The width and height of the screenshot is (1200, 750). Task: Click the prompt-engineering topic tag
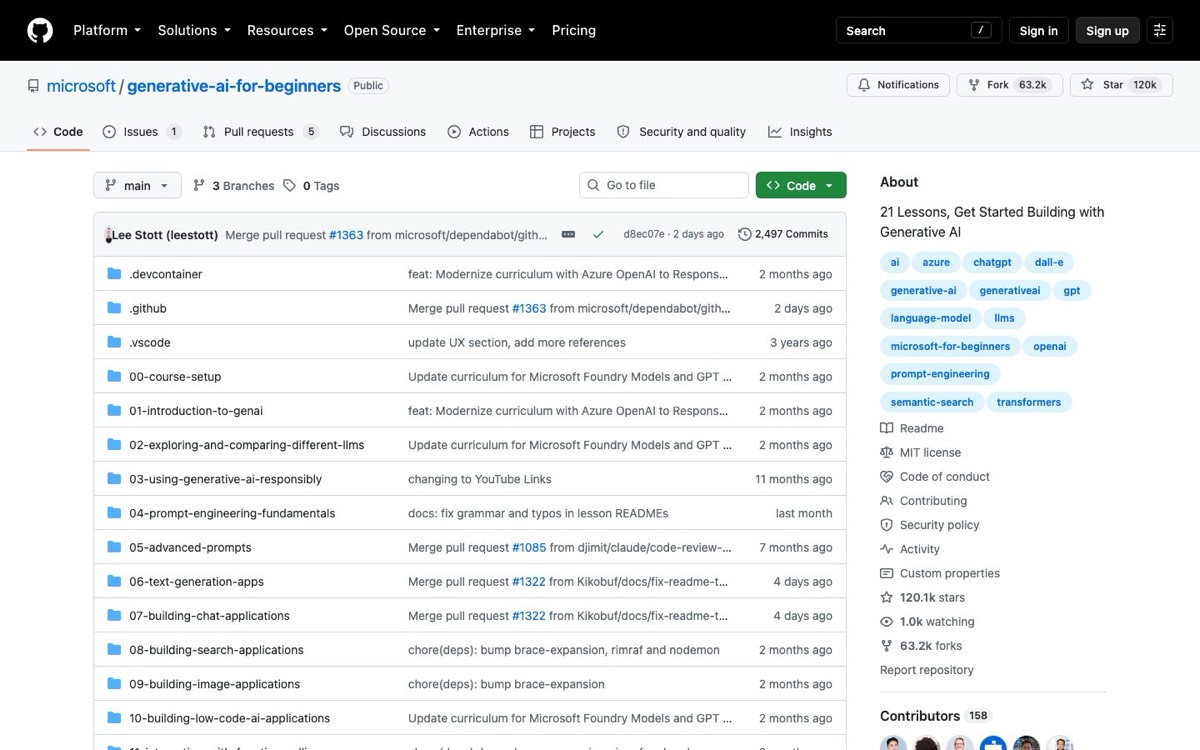[x=940, y=374]
